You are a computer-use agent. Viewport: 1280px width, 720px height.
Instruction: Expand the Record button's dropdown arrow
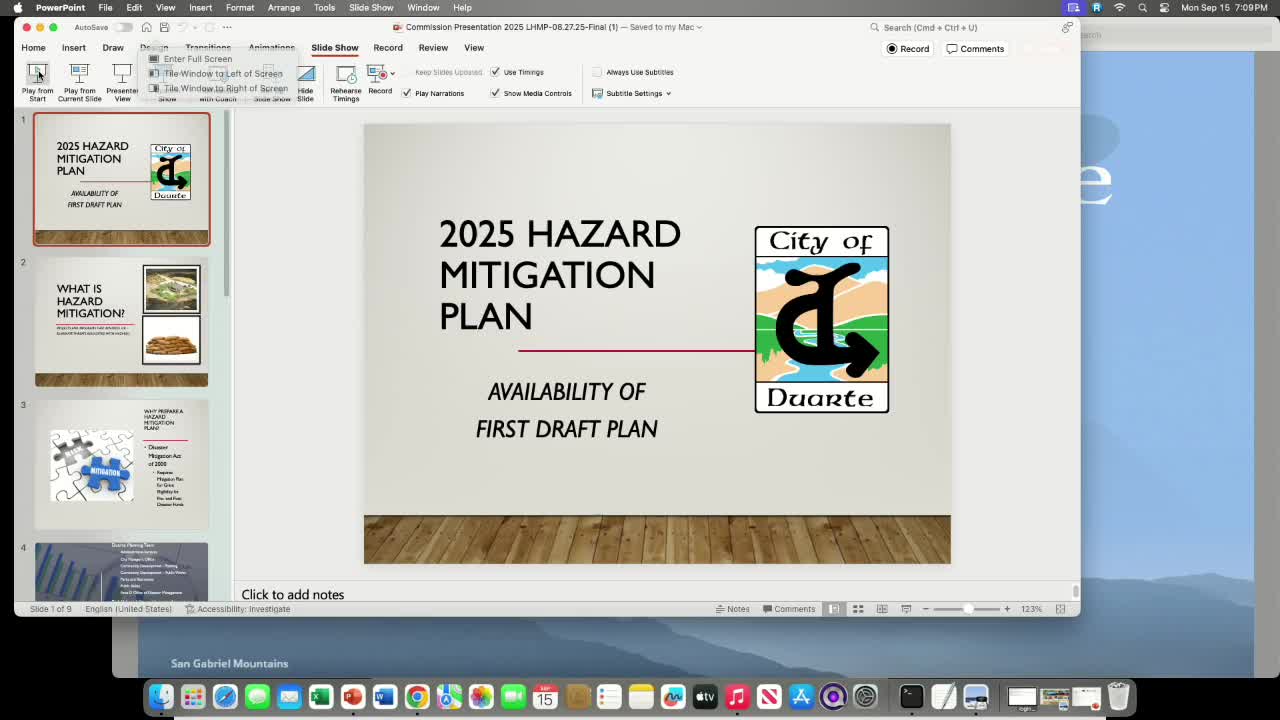(x=392, y=71)
